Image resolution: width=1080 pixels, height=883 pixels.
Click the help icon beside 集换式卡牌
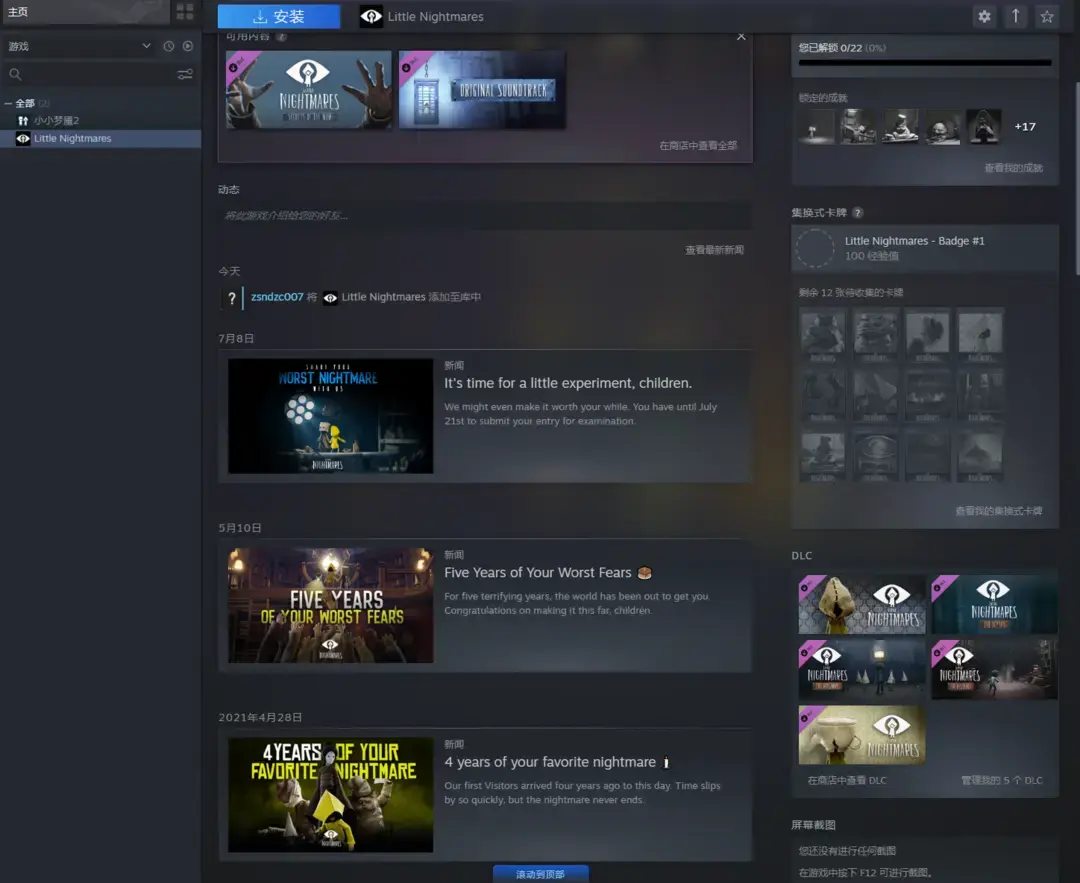tap(858, 213)
